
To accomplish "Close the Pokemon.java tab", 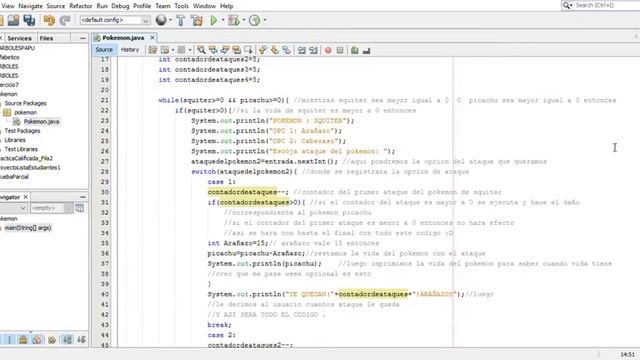I will coord(152,37).
